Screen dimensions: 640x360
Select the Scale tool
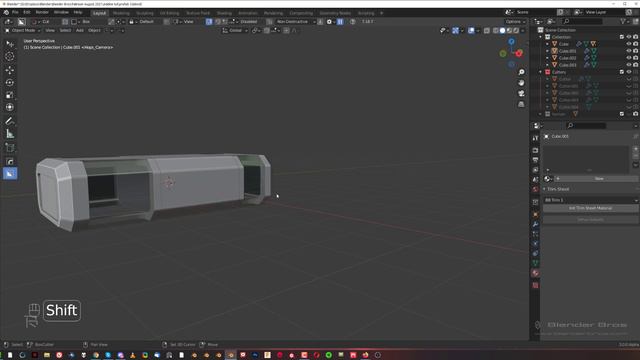[x=10, y=95]
